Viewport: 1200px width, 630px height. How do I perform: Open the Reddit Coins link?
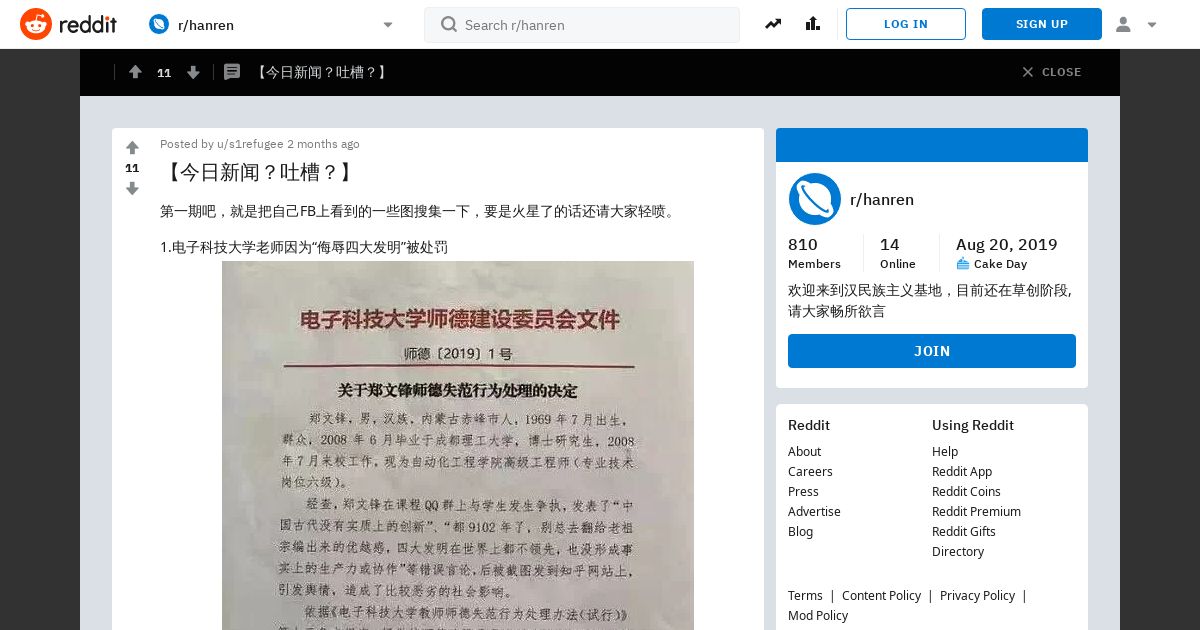pos(966,491)
